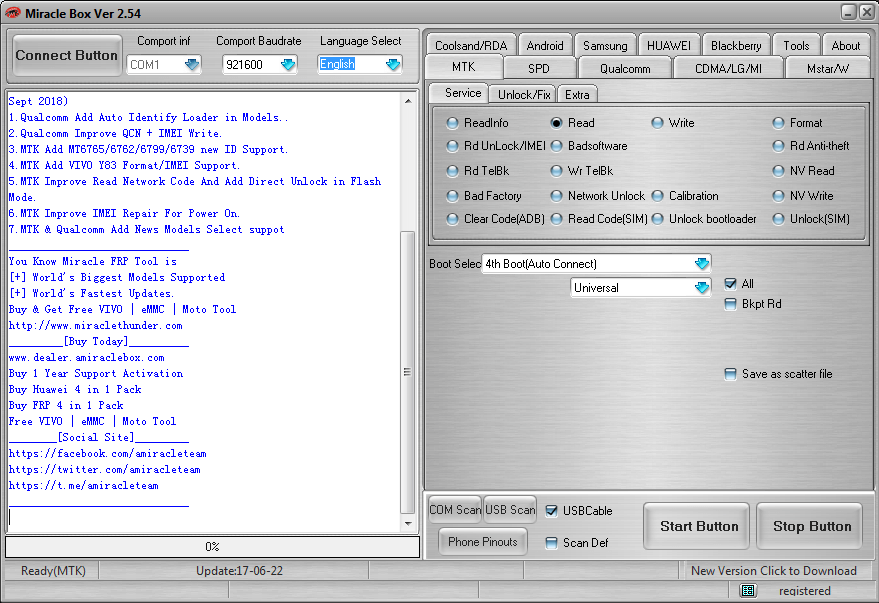
Task: Select the Write radio option
Action: [x=658, y=123]
